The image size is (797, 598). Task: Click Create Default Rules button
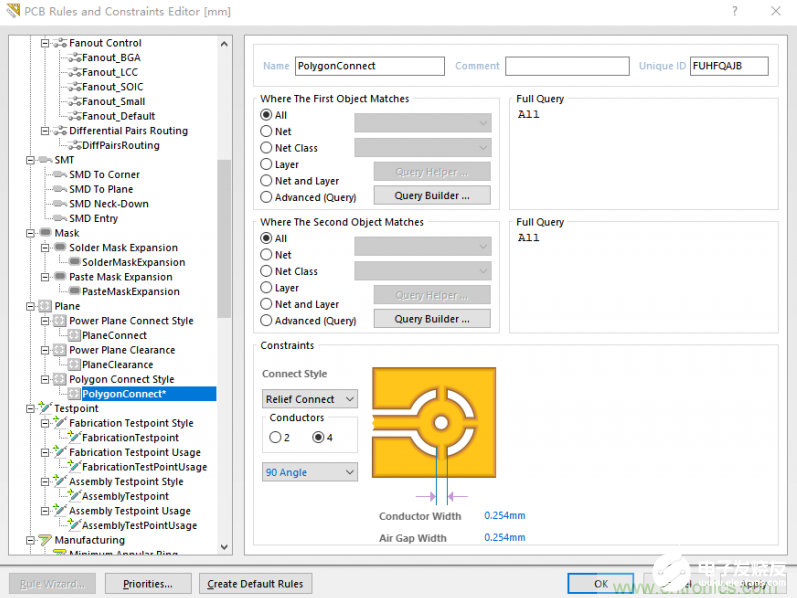pyautogui.click(x=255, y=584)
